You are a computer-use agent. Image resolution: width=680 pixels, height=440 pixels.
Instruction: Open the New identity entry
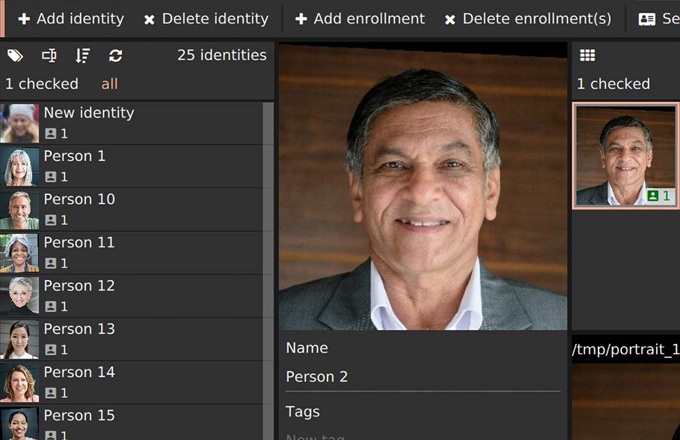pyautogui.click(x=88, y=113)
